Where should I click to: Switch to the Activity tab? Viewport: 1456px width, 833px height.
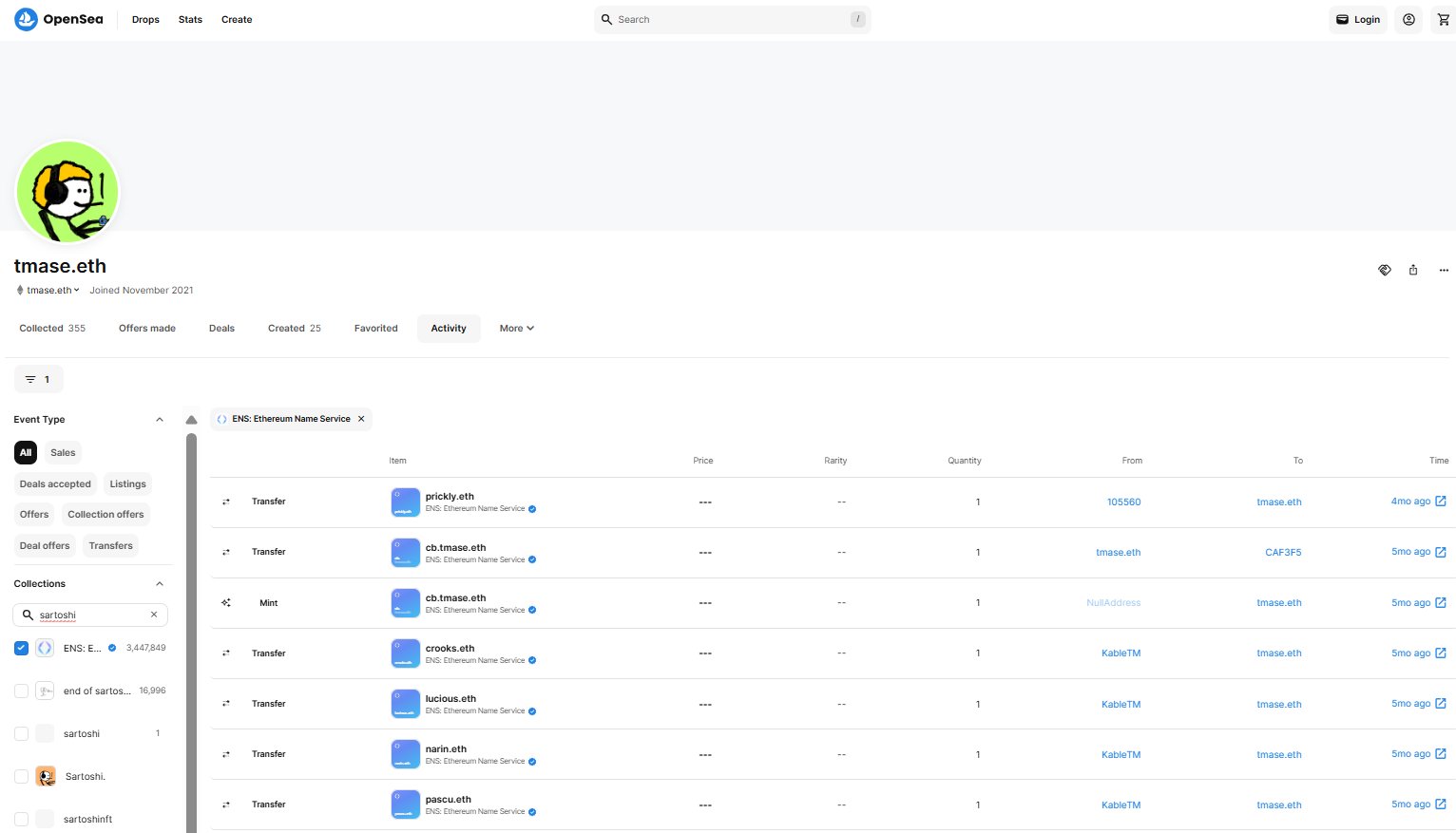[x=449, y=328]
